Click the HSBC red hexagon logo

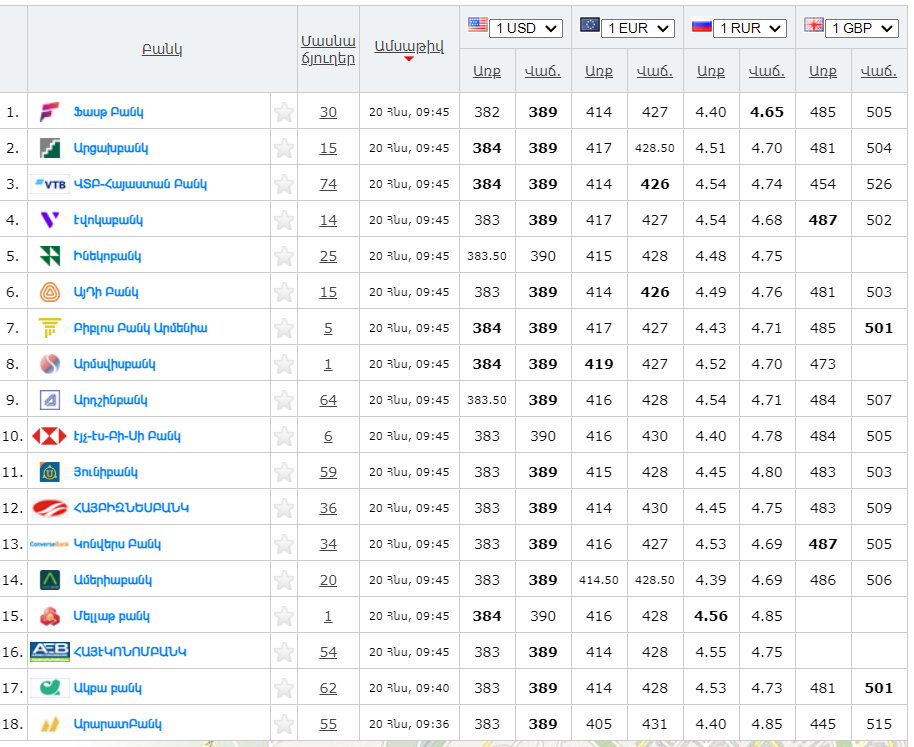49,436
